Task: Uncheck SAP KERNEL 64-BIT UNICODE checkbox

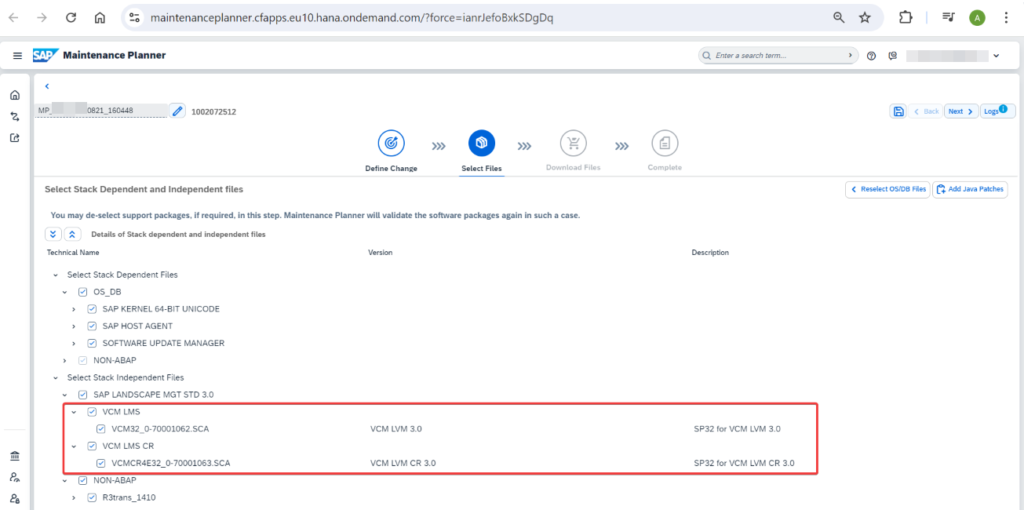Action: click(x=92, y=309)
